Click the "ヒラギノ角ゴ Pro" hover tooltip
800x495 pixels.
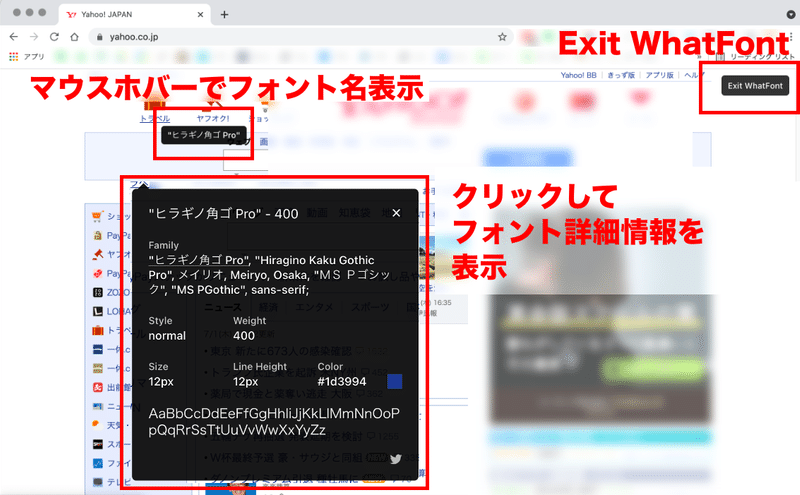click(204, 135)
